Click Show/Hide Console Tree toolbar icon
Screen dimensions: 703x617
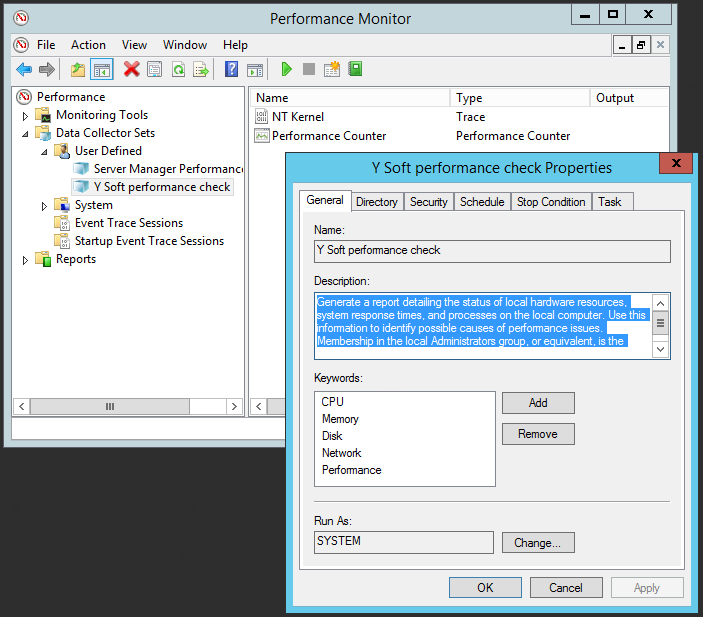(101, 69)
